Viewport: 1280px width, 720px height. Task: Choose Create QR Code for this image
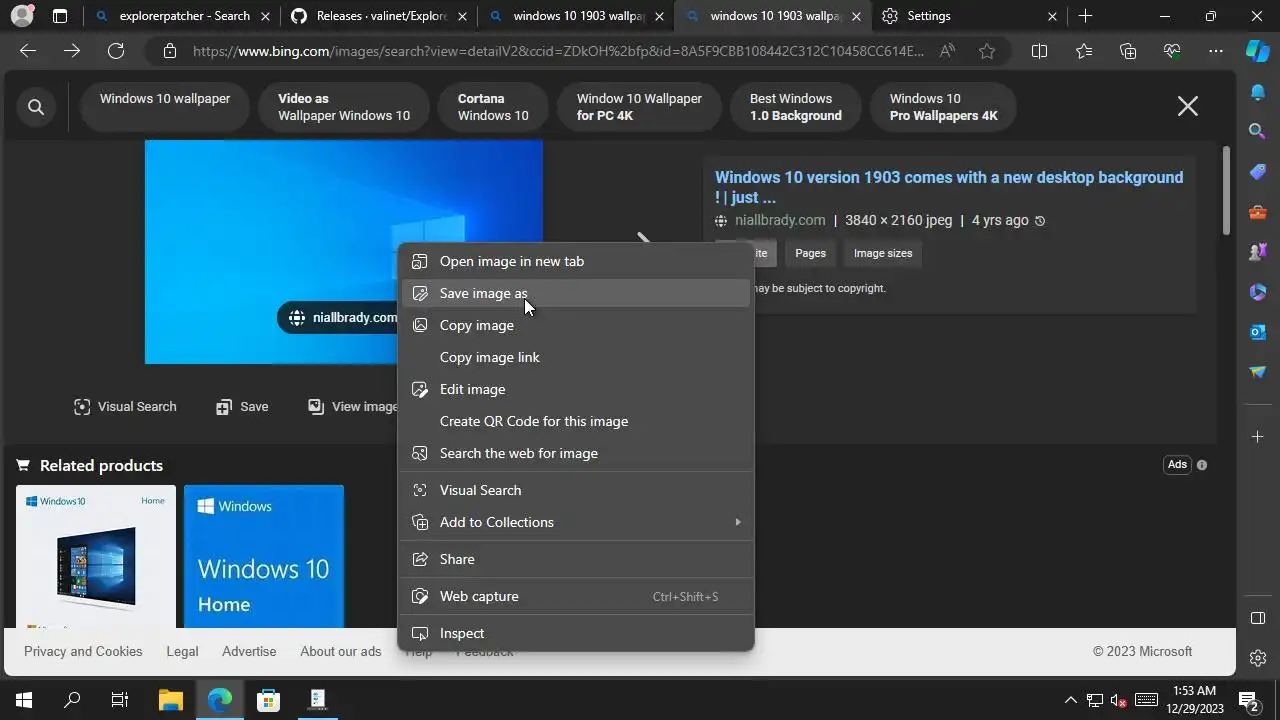pyautogui.click(x=576, y=421)
